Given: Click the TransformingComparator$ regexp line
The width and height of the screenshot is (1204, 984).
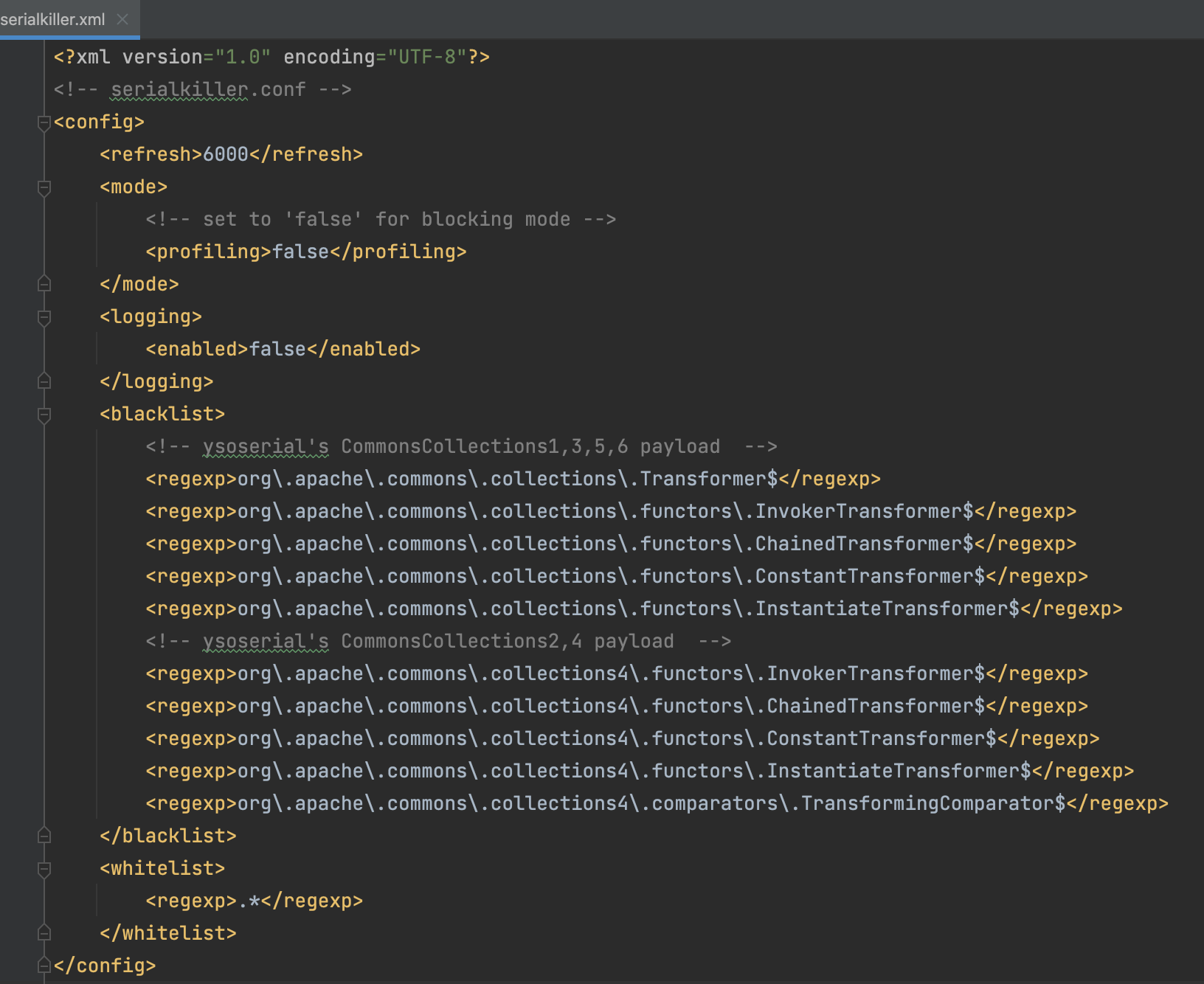Looking at the screenshot, I should pos(657,803).
